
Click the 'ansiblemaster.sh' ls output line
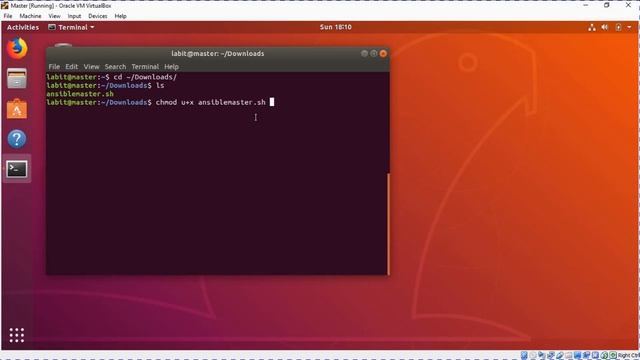pos(80,94)
